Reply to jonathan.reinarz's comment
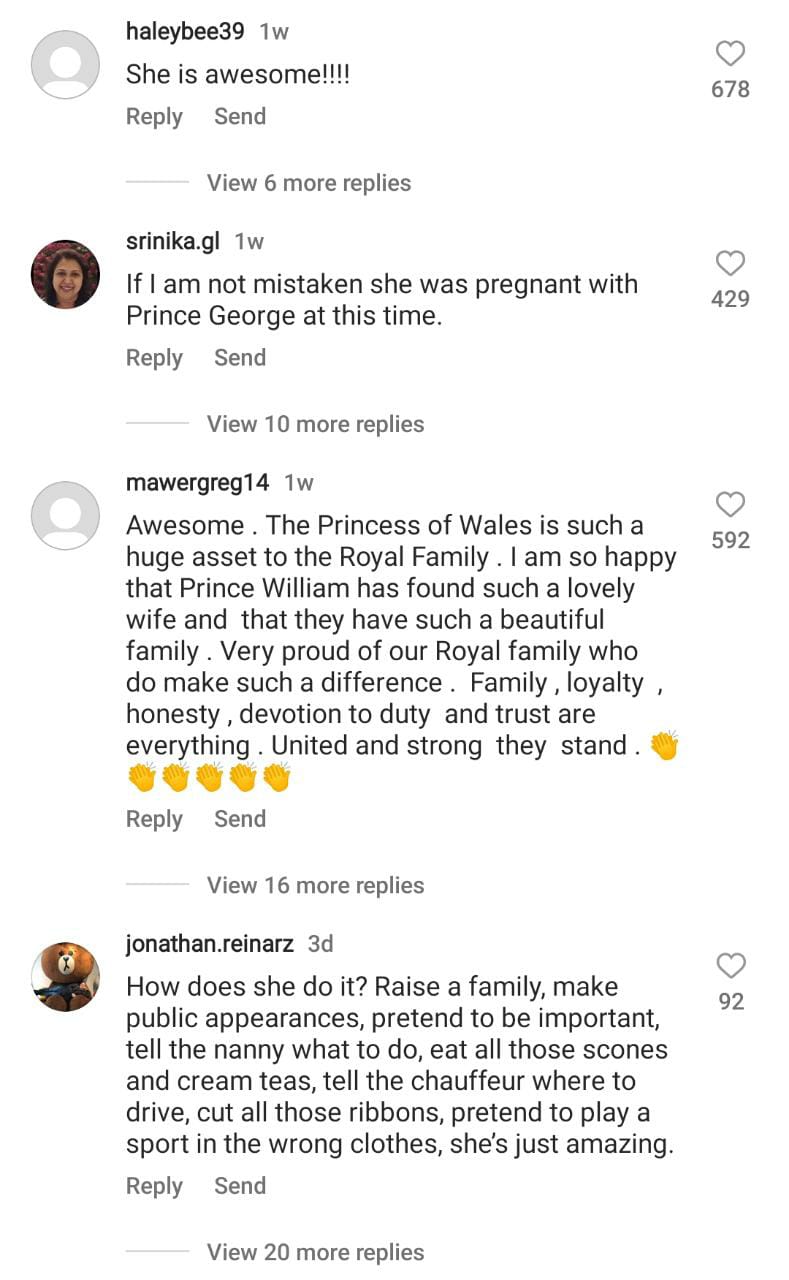 pos(154,1186)
